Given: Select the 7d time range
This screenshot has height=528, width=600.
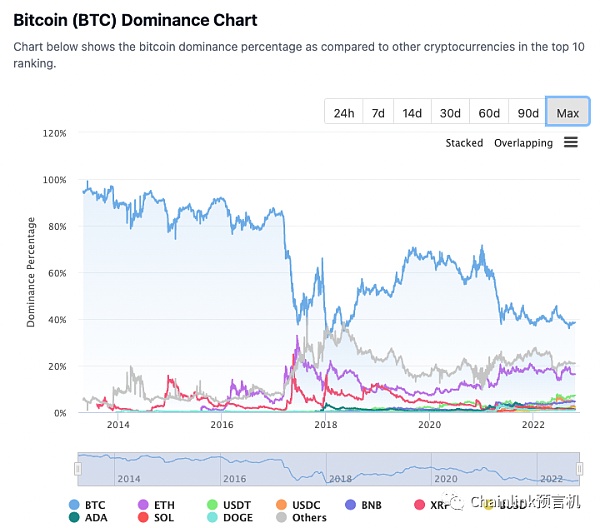Looking at the screenshot, I should point(378,113).
